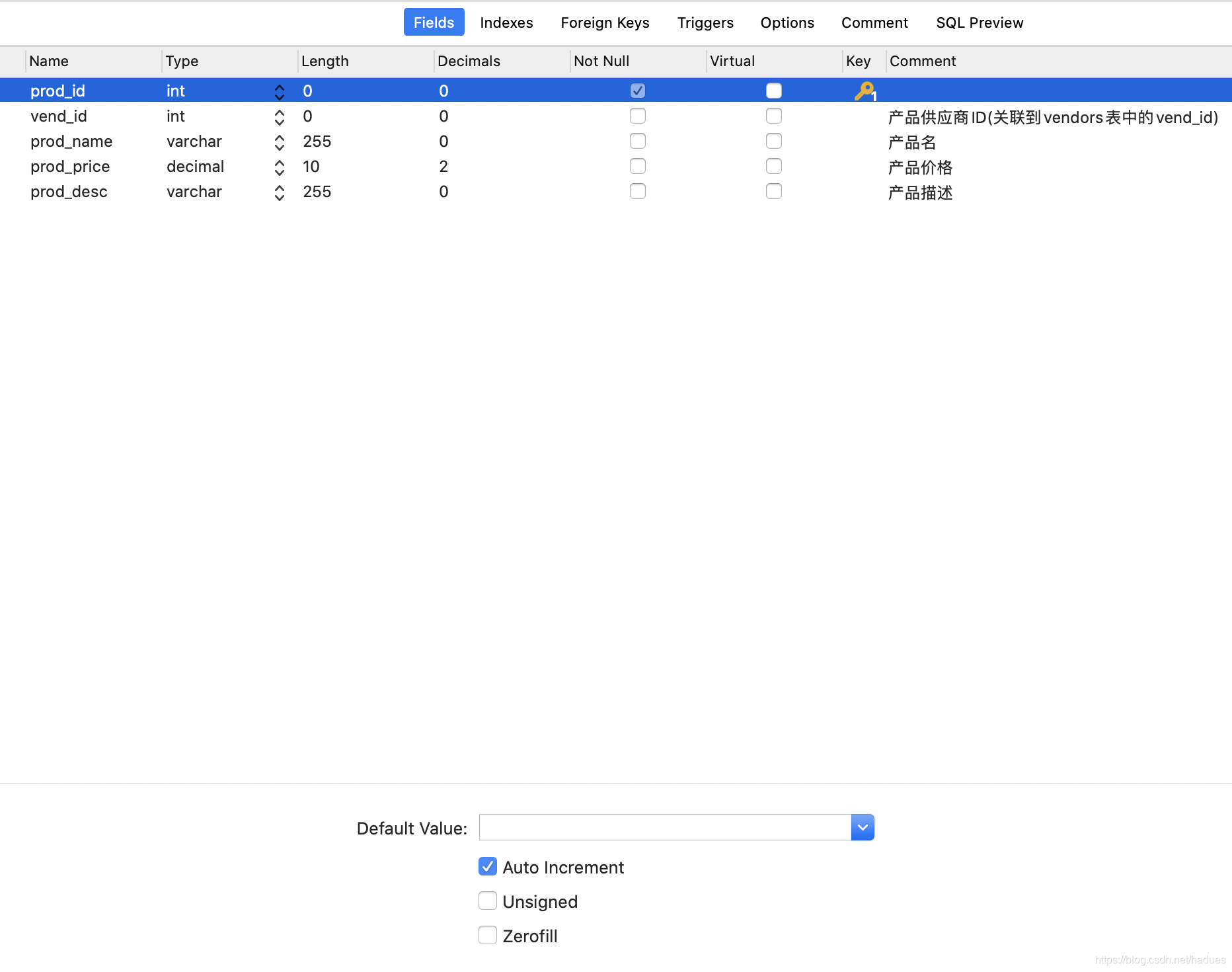Open type selector arrows for prod_name
The height and width of the screenshot is (972, 1232).
point(280,142)
